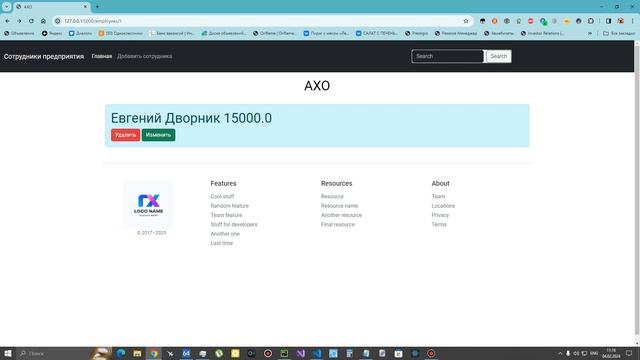The image size is (640, 360).
Task: Switch to Chrome in the taskbar
Action: [153, 353]
